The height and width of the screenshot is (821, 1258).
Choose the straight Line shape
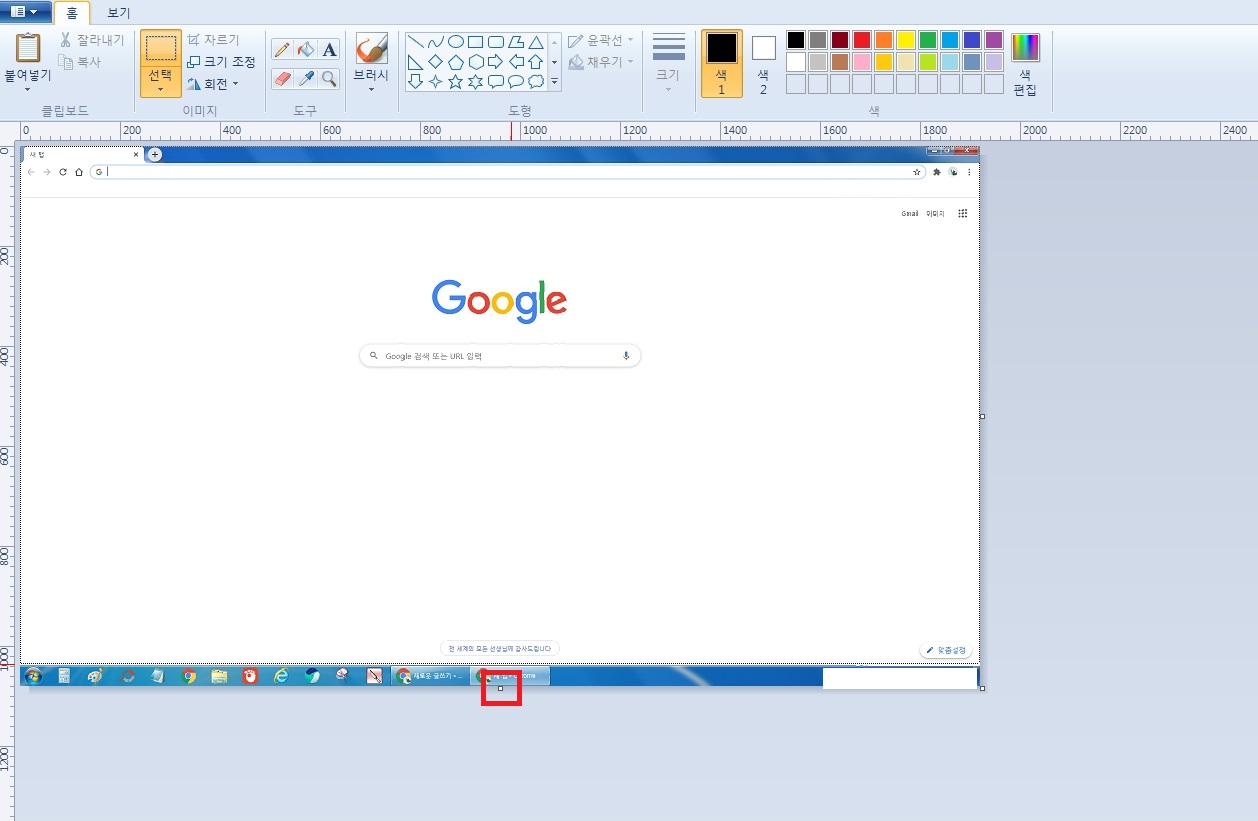coord(415,42)
